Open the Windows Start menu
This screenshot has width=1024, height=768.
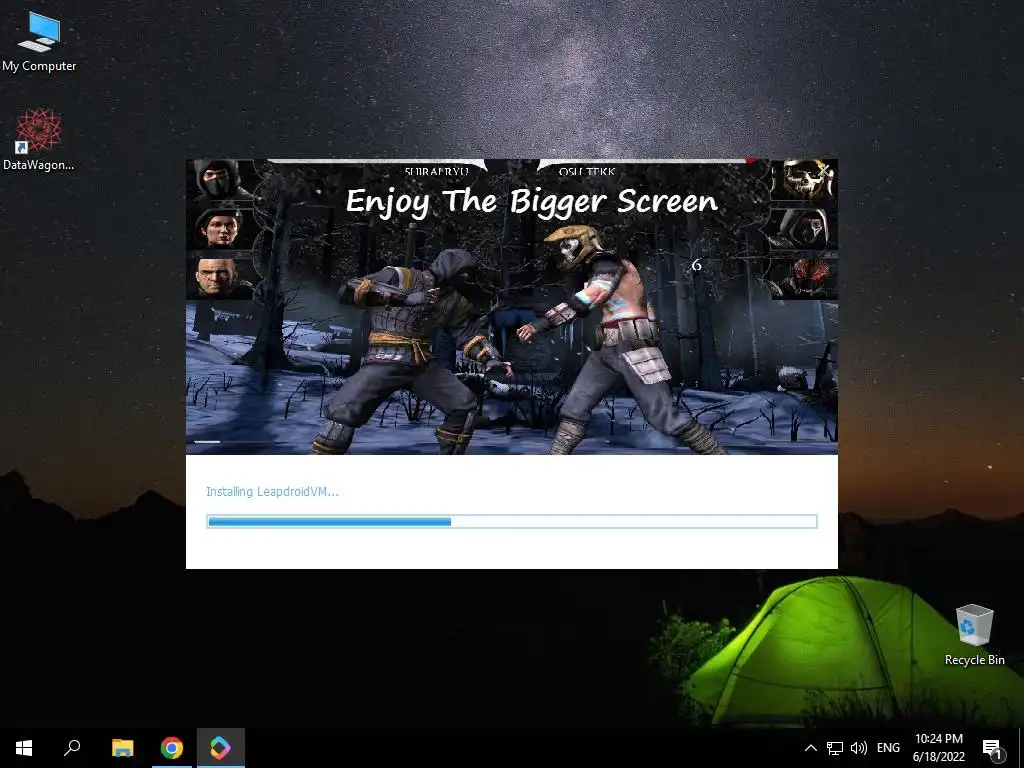24,748
